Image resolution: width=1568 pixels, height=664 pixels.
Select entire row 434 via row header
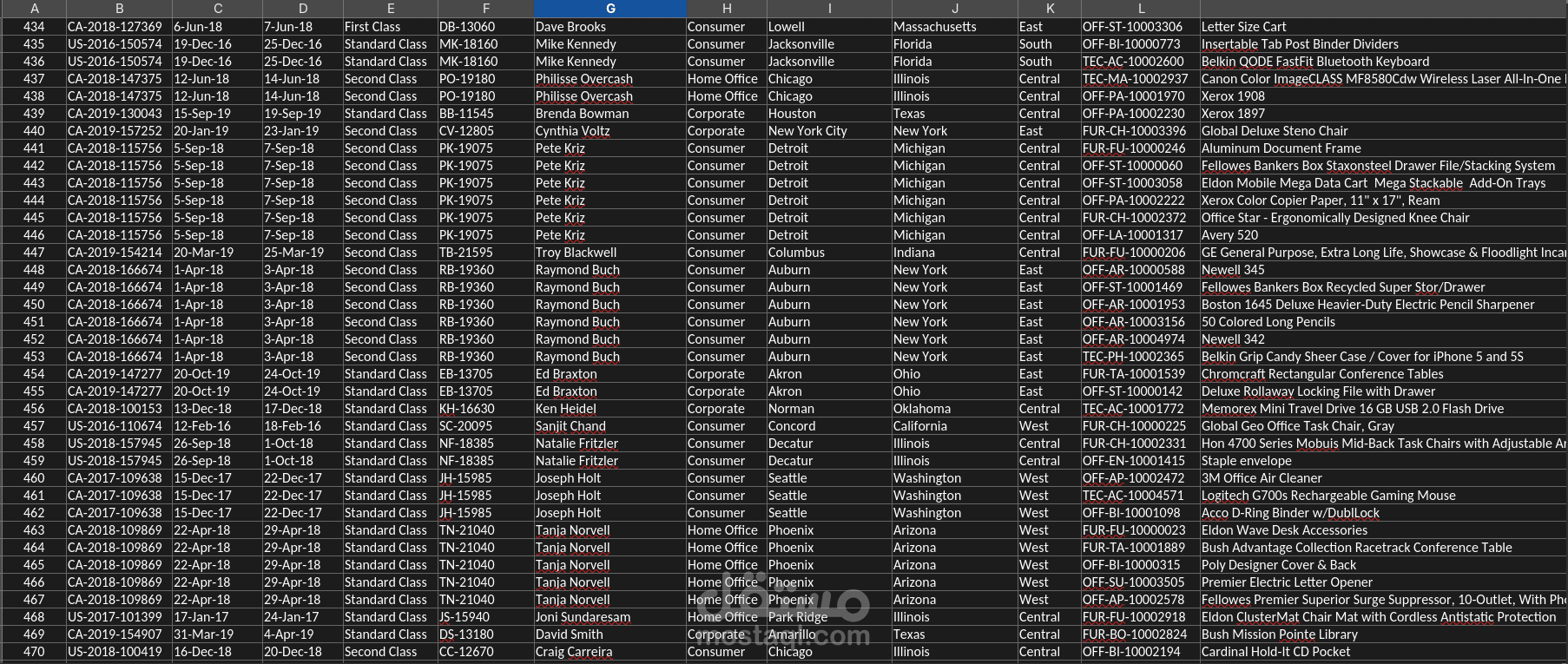pyautogui.click(x=34, y=27)
